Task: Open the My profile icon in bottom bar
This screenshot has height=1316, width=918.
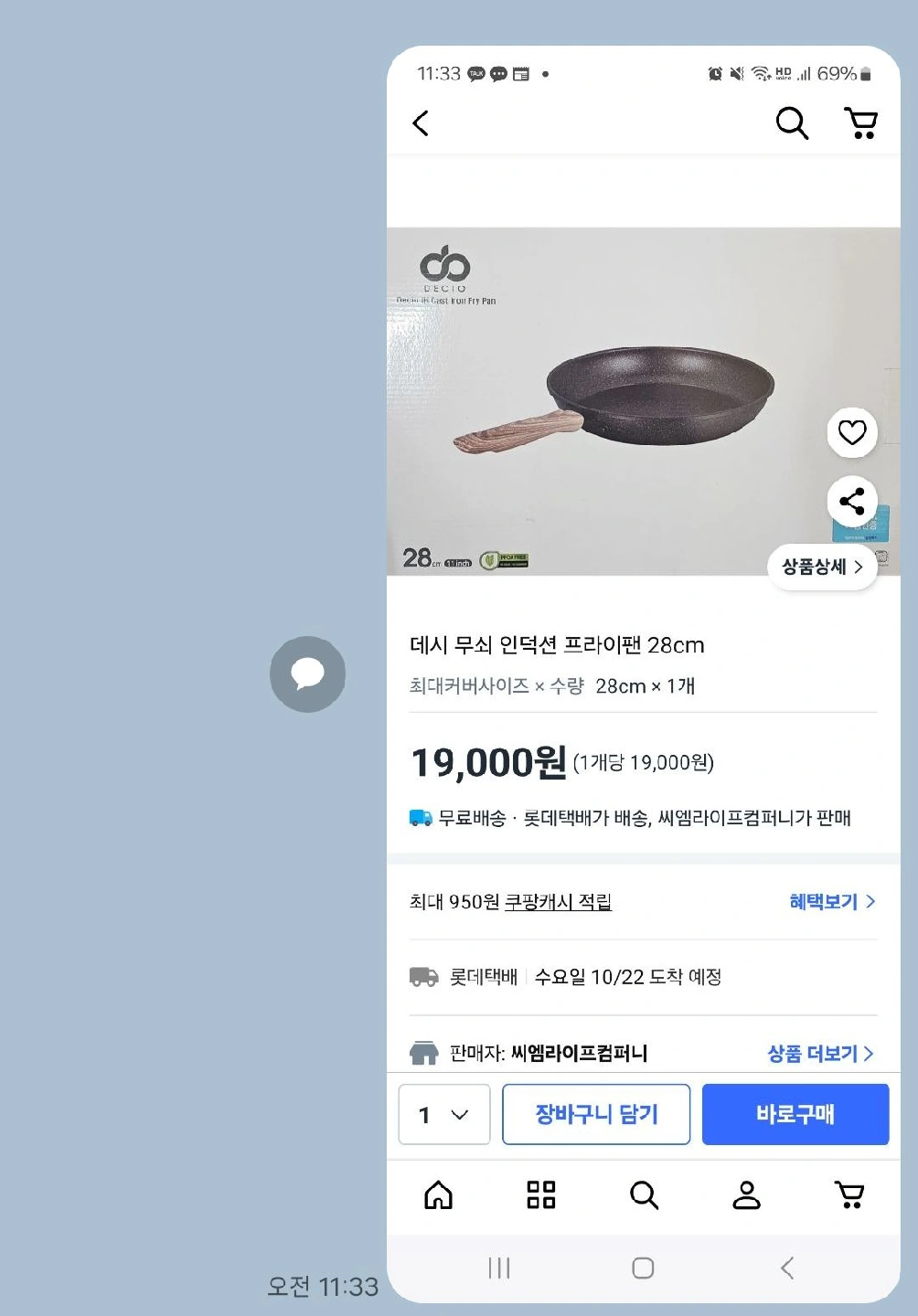Action: coord(746,1194)
